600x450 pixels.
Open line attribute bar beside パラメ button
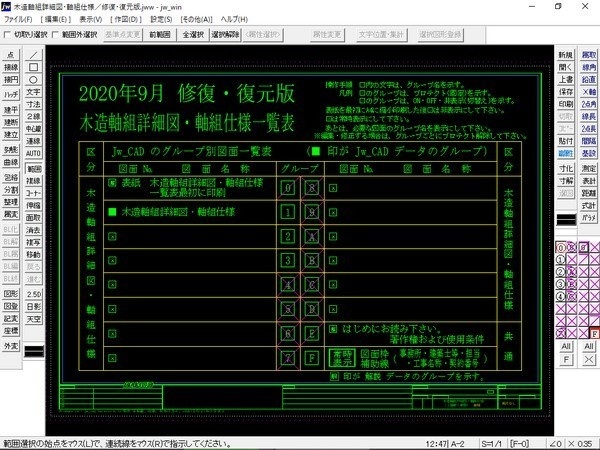click(566, 220)
